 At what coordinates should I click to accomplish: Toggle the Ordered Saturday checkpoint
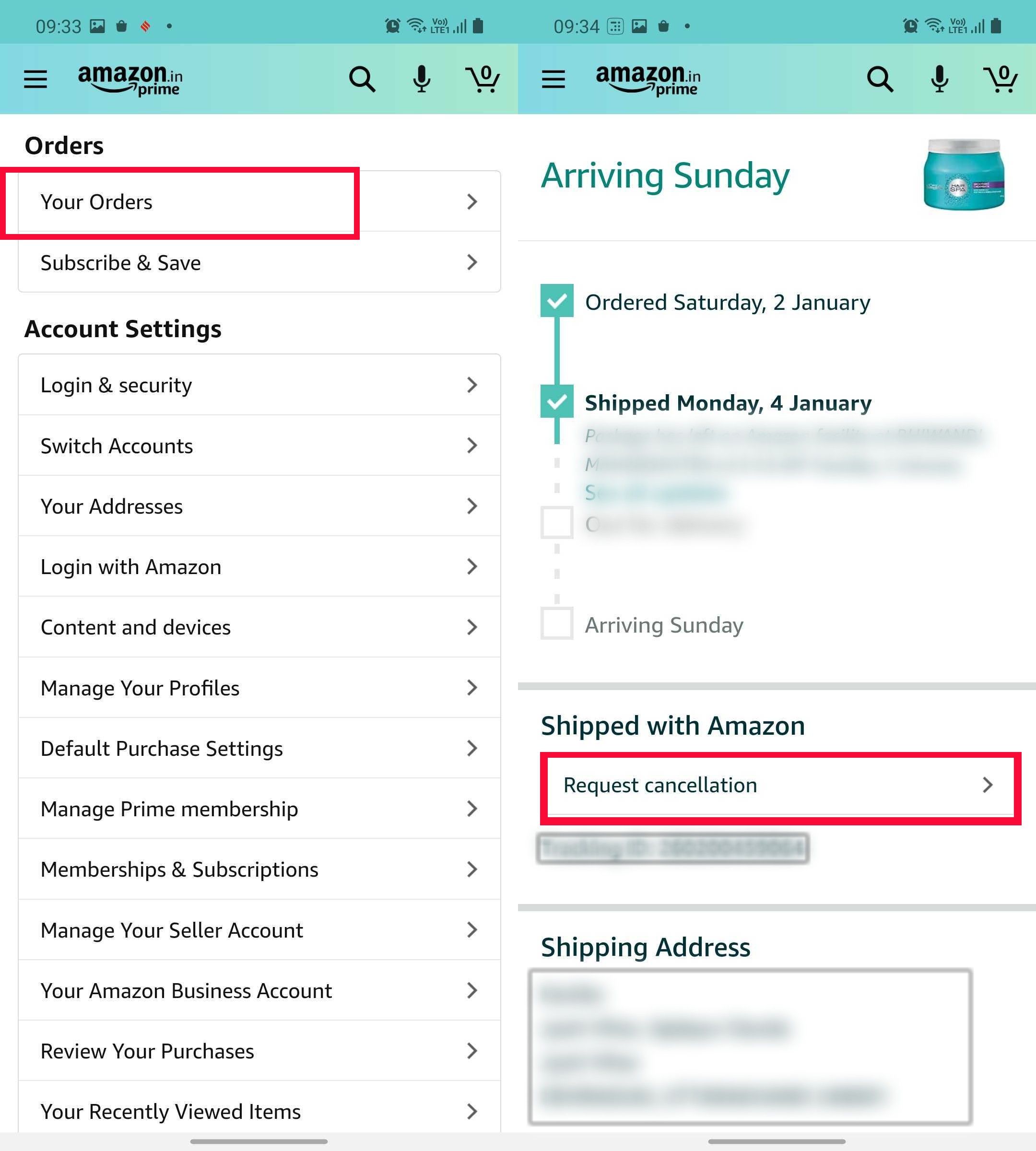pos(557,302)
